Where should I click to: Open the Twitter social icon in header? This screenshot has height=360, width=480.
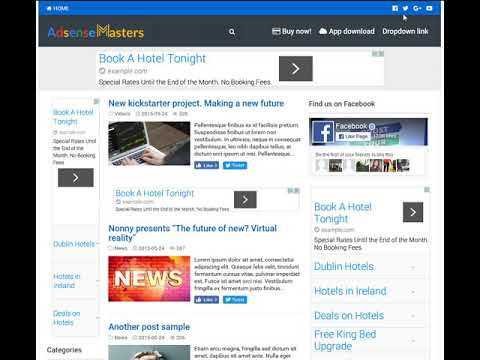coord(405,8)
